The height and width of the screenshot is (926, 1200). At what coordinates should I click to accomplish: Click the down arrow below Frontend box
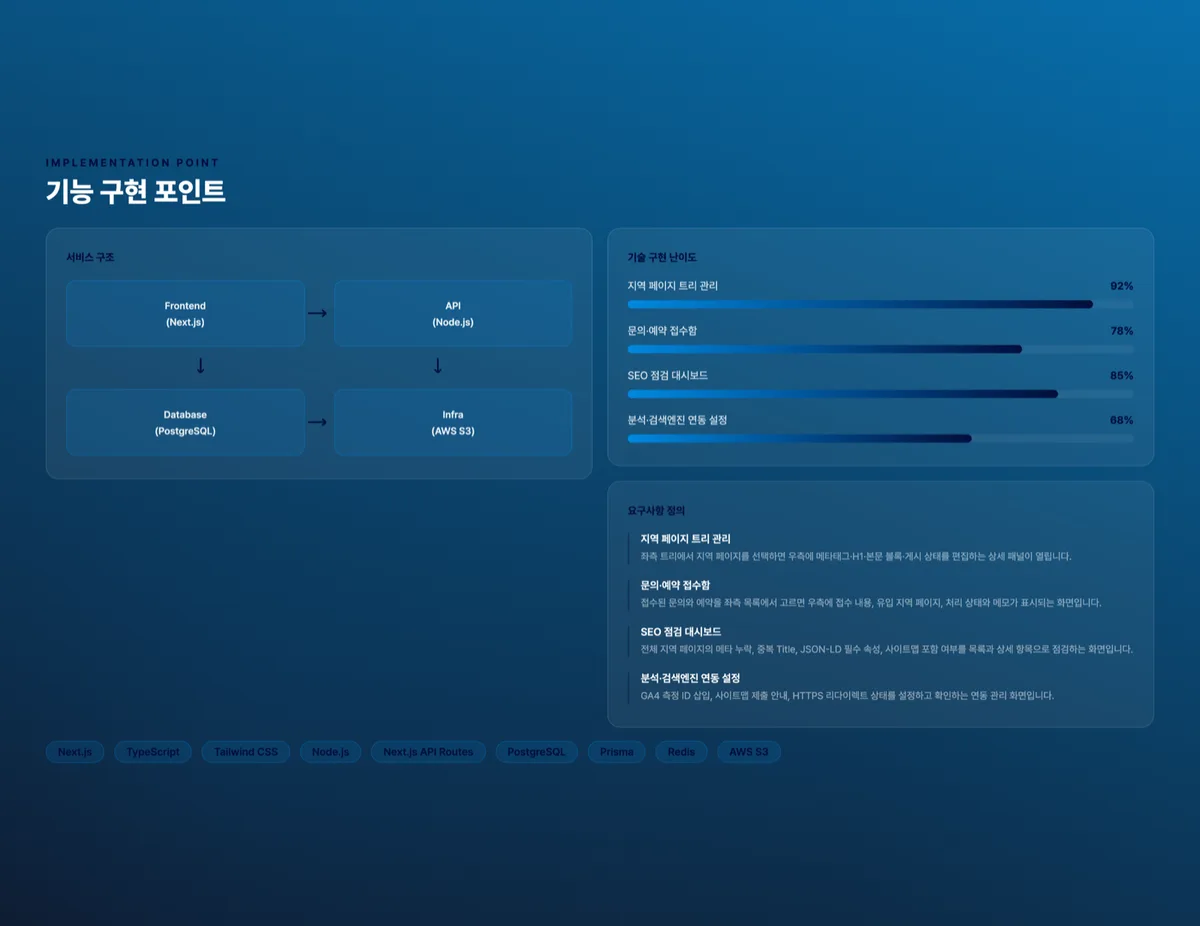[x=200, y=367]
